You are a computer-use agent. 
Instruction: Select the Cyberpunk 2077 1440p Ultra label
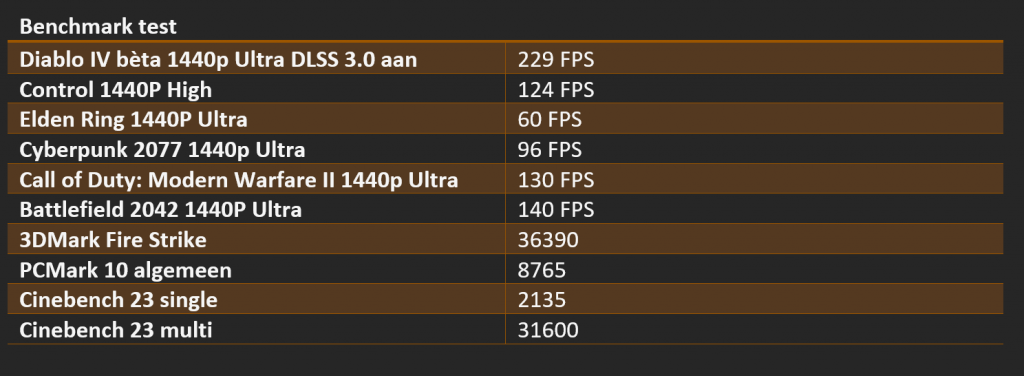tap(162, 149)
